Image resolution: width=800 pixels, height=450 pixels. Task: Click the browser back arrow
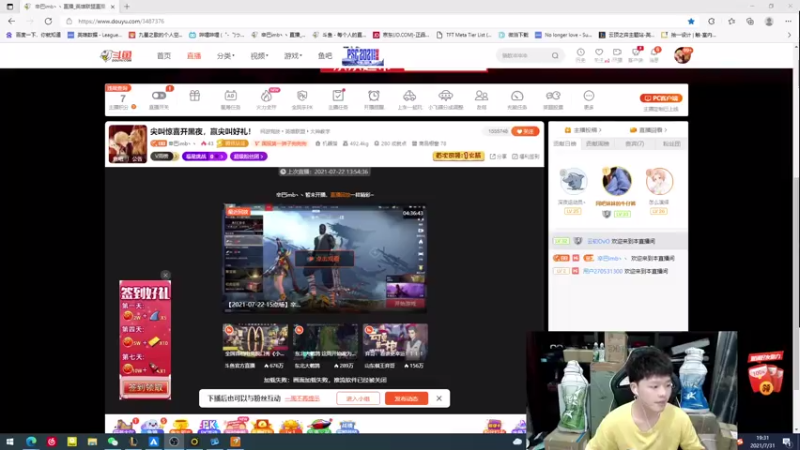click(x=11, y=21)
